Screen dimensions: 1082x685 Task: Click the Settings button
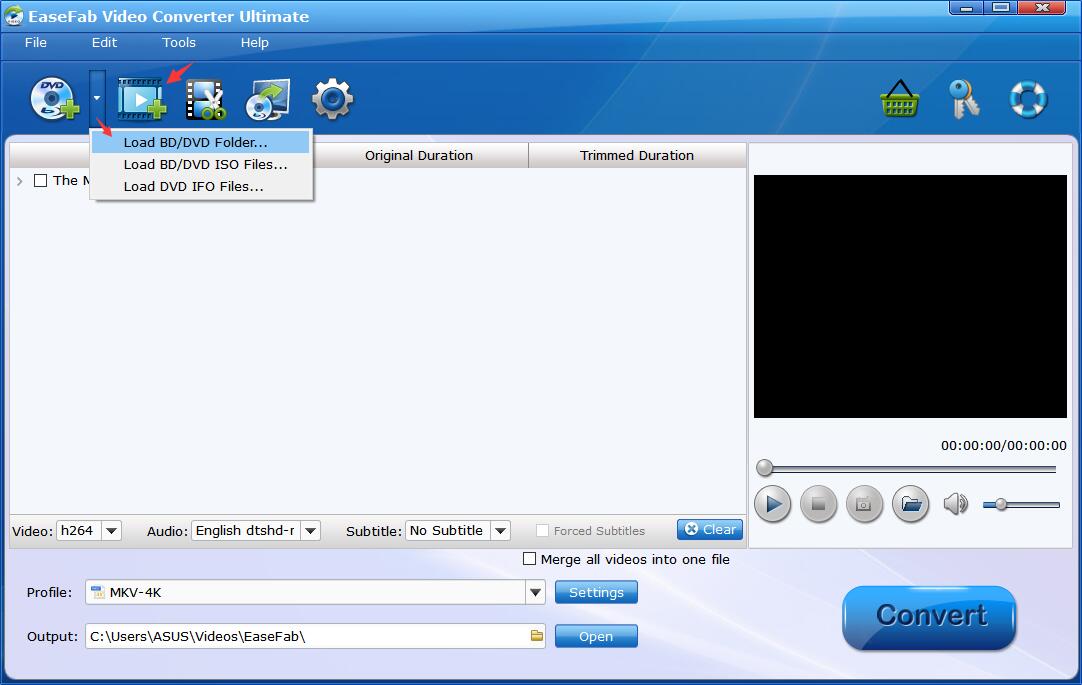(596, 593)
